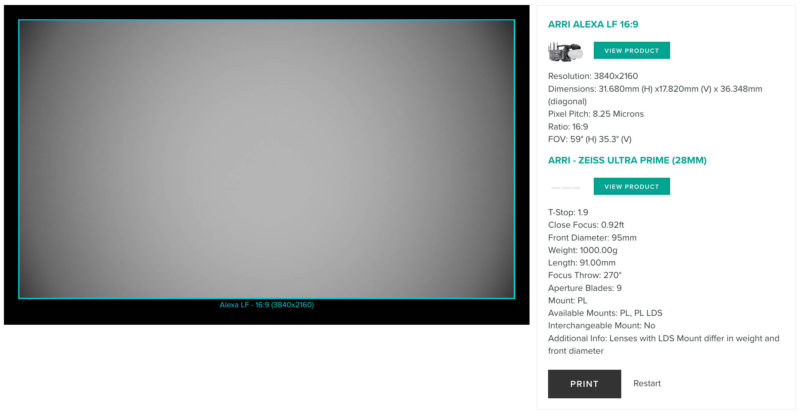Select the 'Additional Info' LDS Mount note
This screenshot has height=414, width=800.
[x=664, y=345]
